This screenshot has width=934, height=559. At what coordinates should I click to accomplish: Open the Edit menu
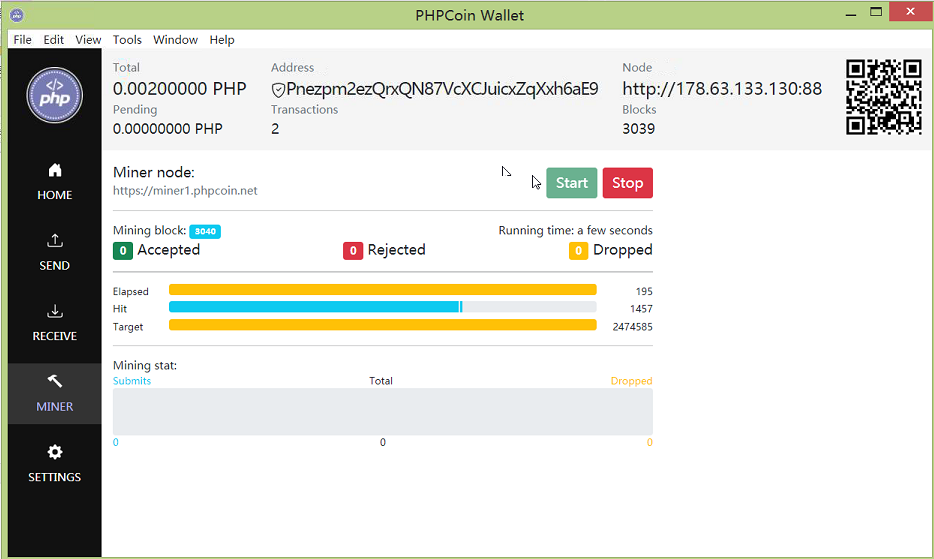53,40
